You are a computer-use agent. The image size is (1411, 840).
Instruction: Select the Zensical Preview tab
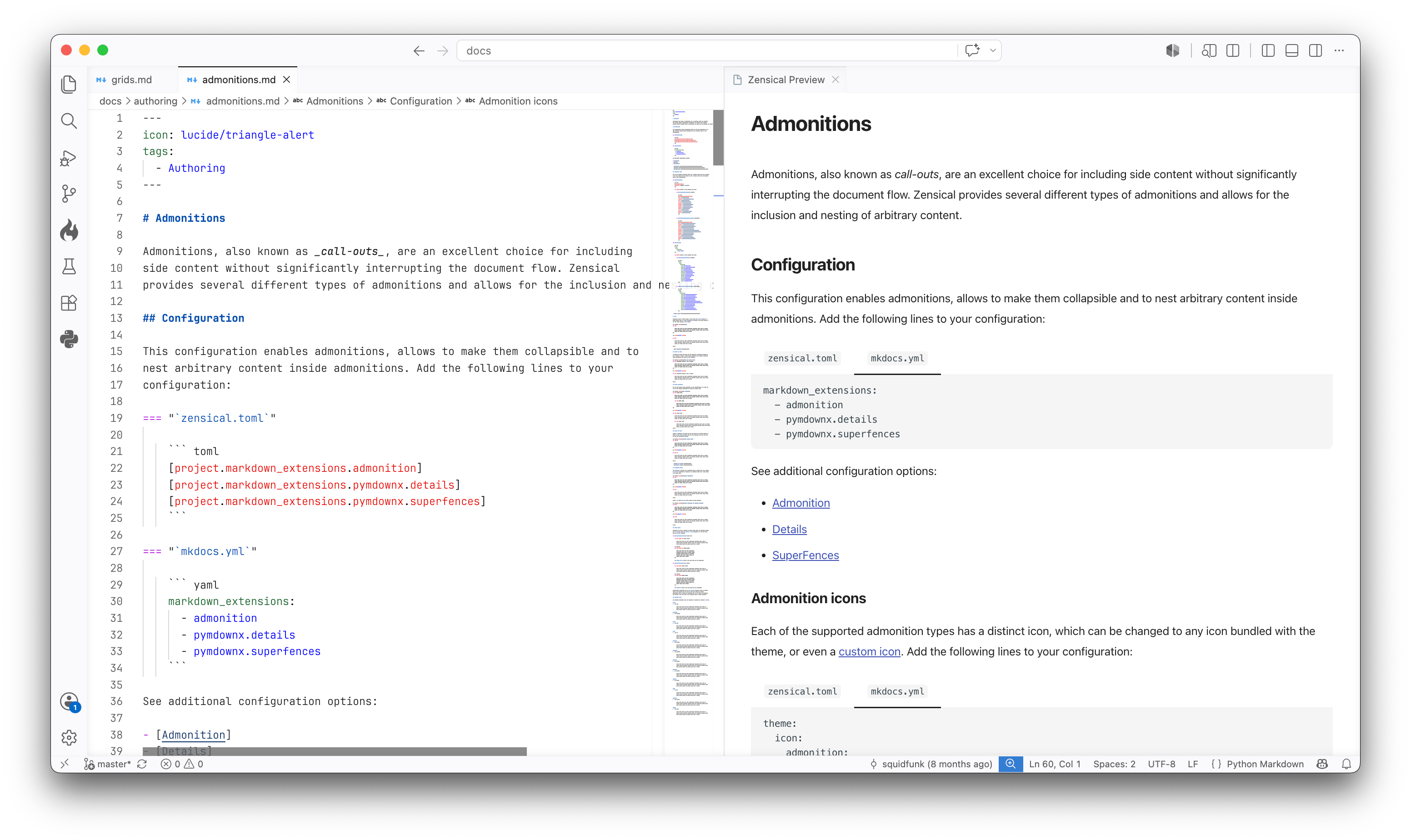[786, 80]
